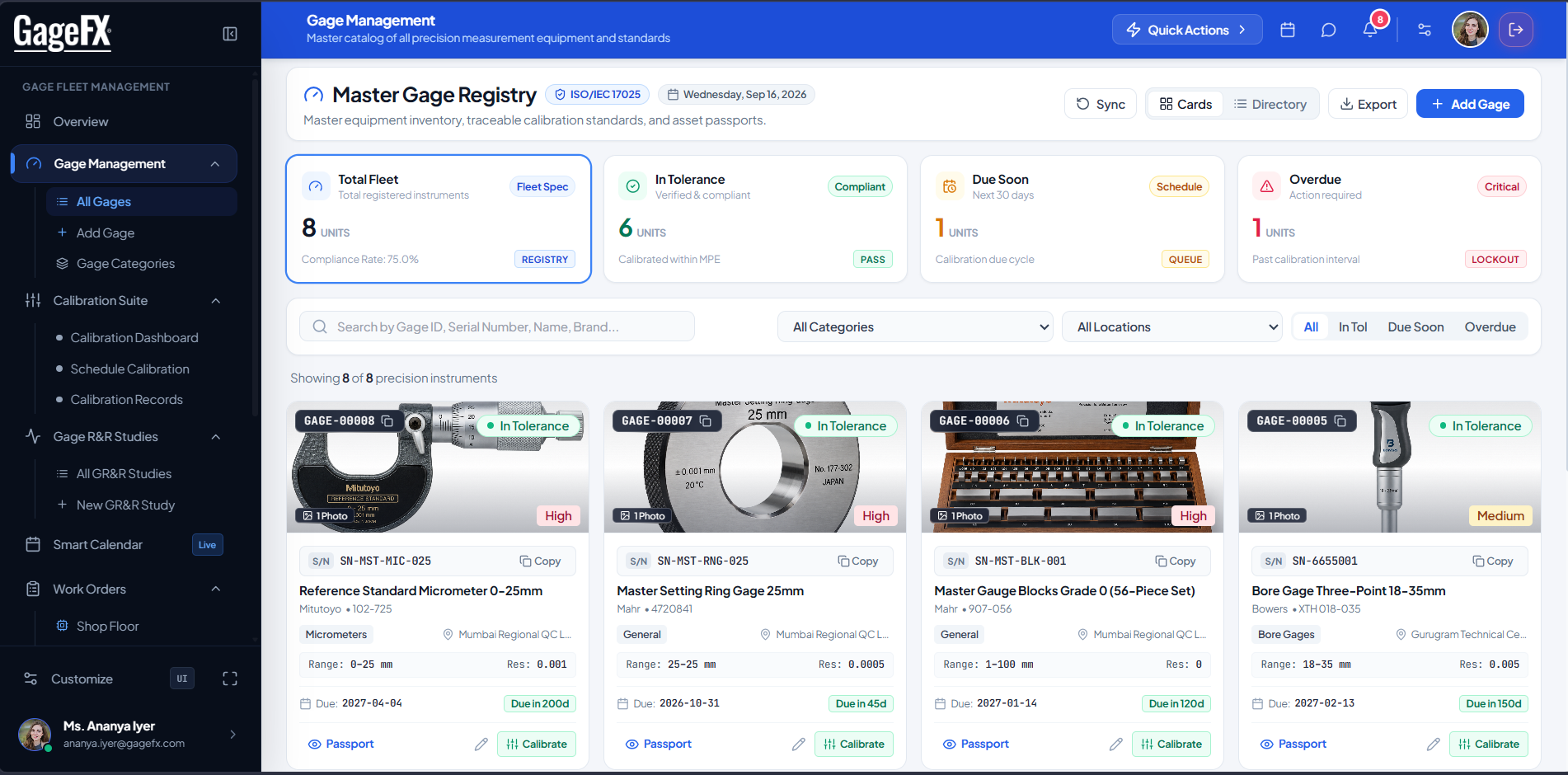This screenshot has width=1568, height=775.
Task: Calibrate Bore Gage Three-Point
Action: (1489, 744)
